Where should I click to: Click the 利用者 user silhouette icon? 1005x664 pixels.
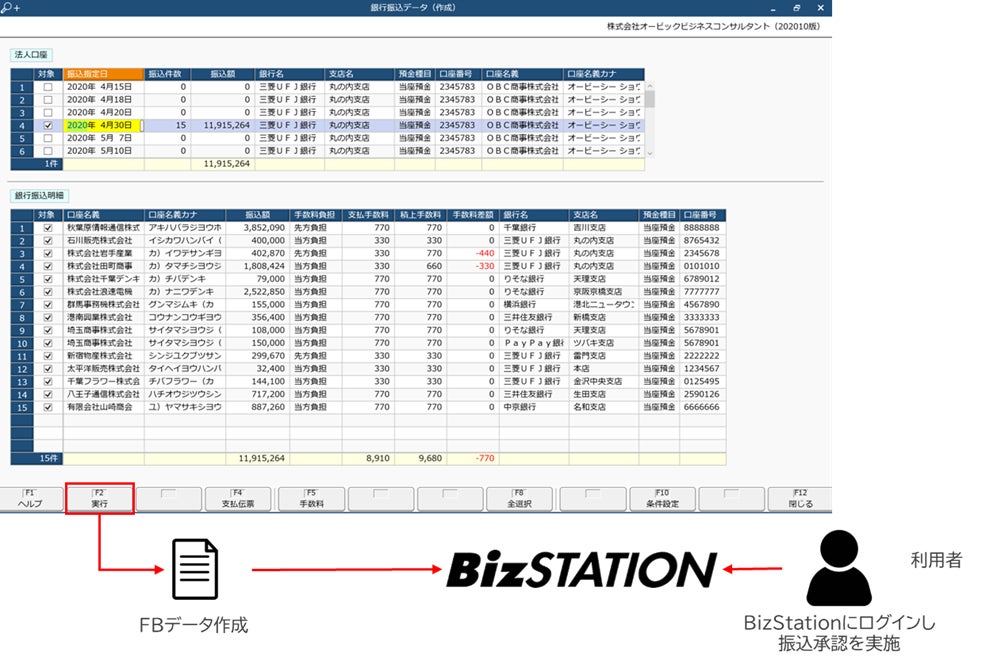[838, 568]
